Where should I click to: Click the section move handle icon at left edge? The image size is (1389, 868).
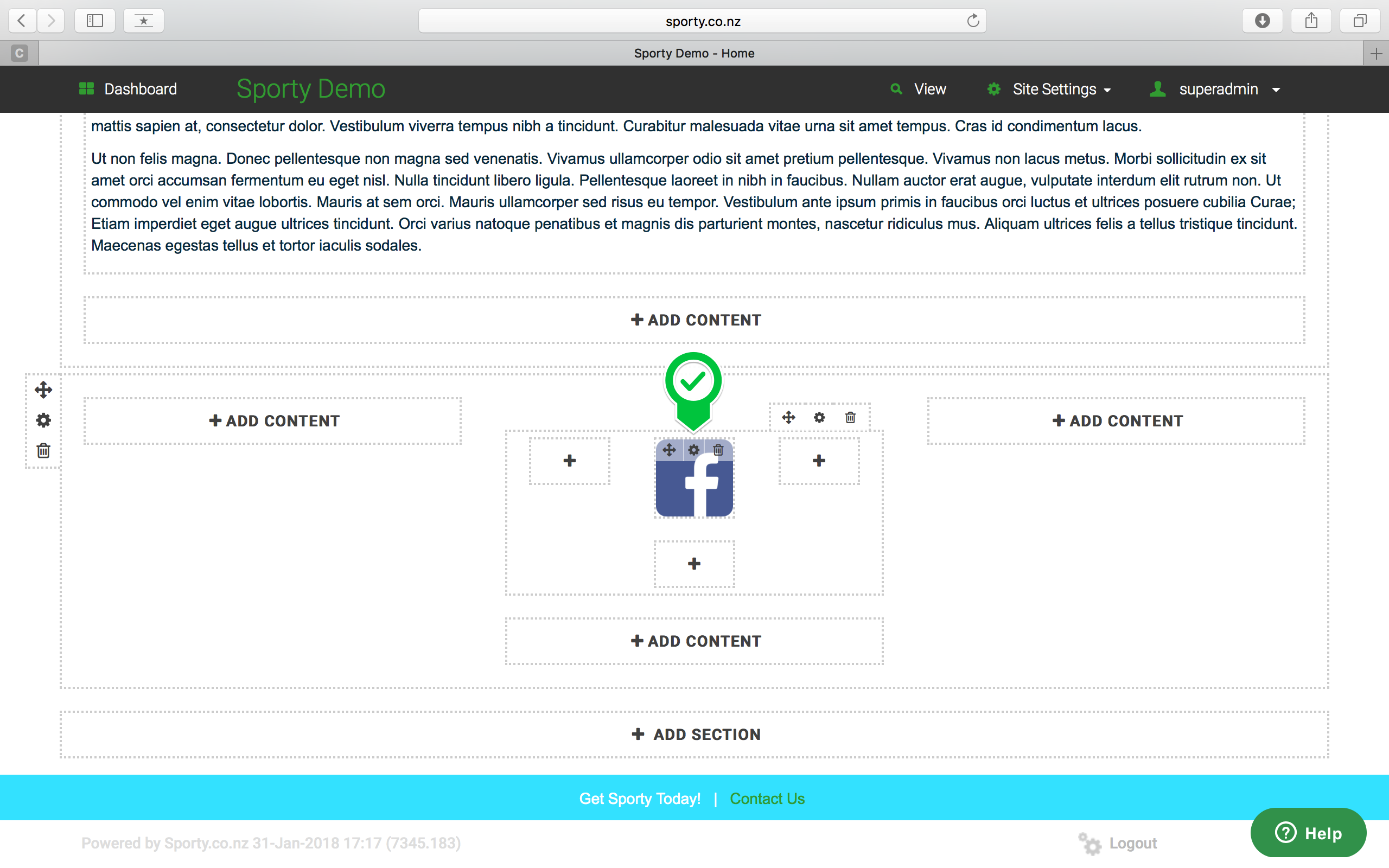click(43, 390)
